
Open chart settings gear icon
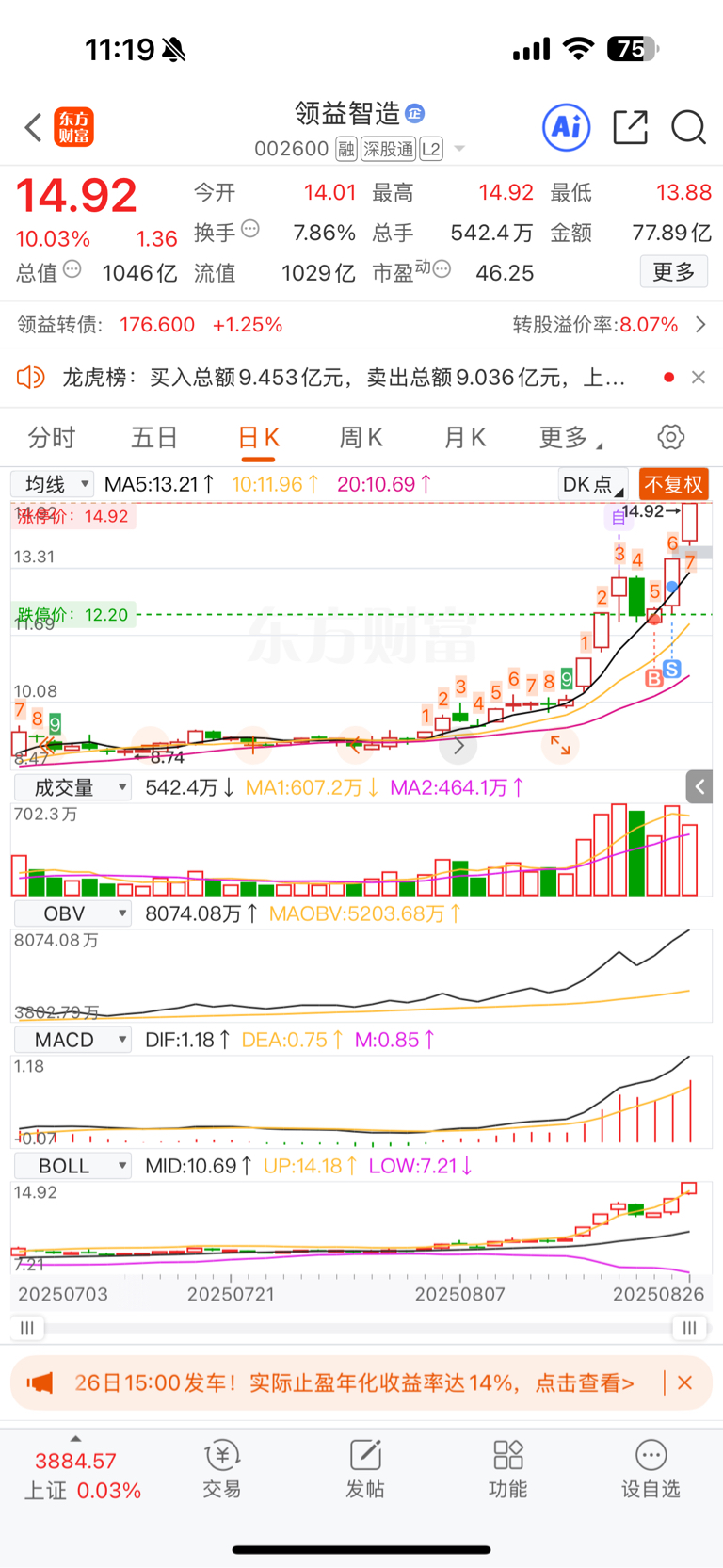tap(671, 437)
